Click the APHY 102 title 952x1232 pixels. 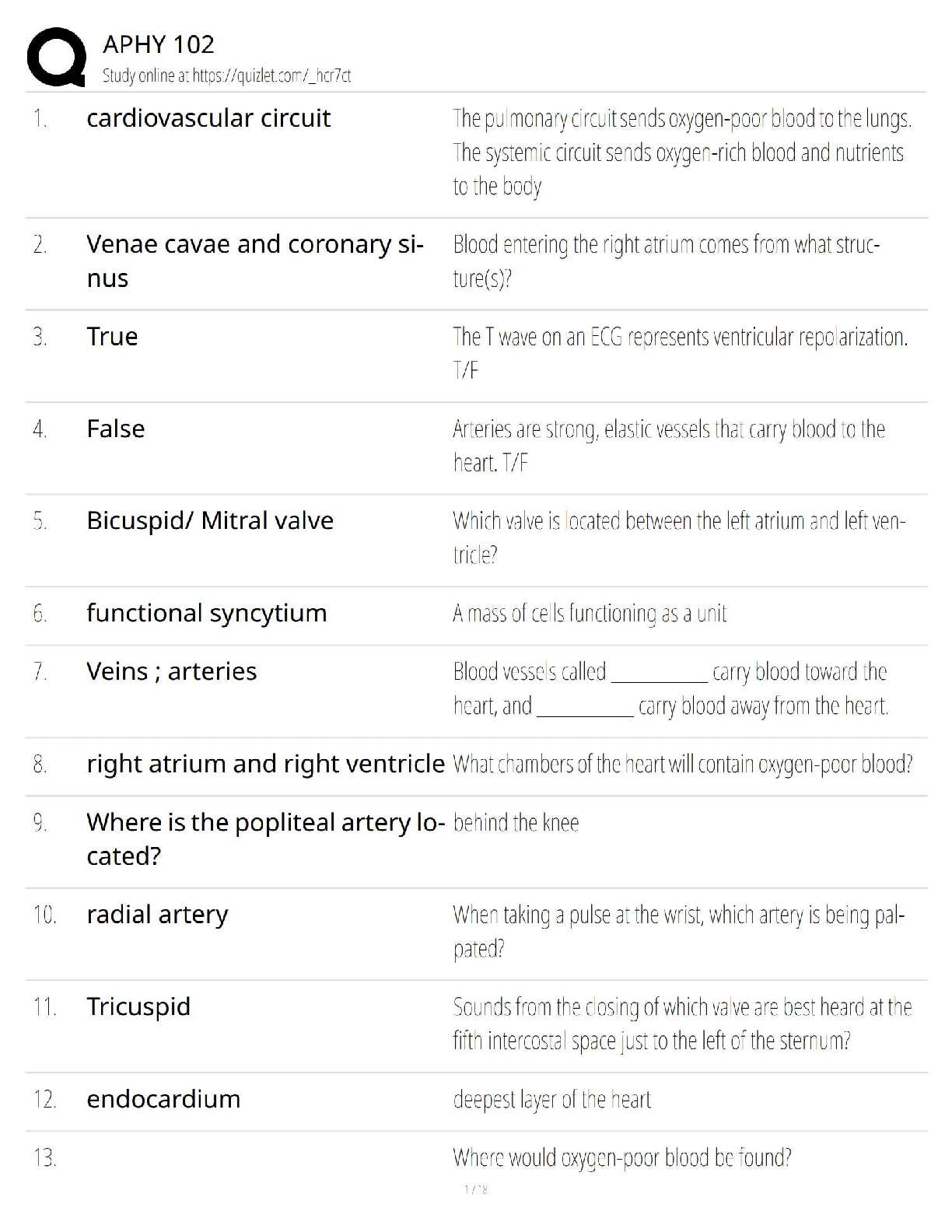point(158,44)
